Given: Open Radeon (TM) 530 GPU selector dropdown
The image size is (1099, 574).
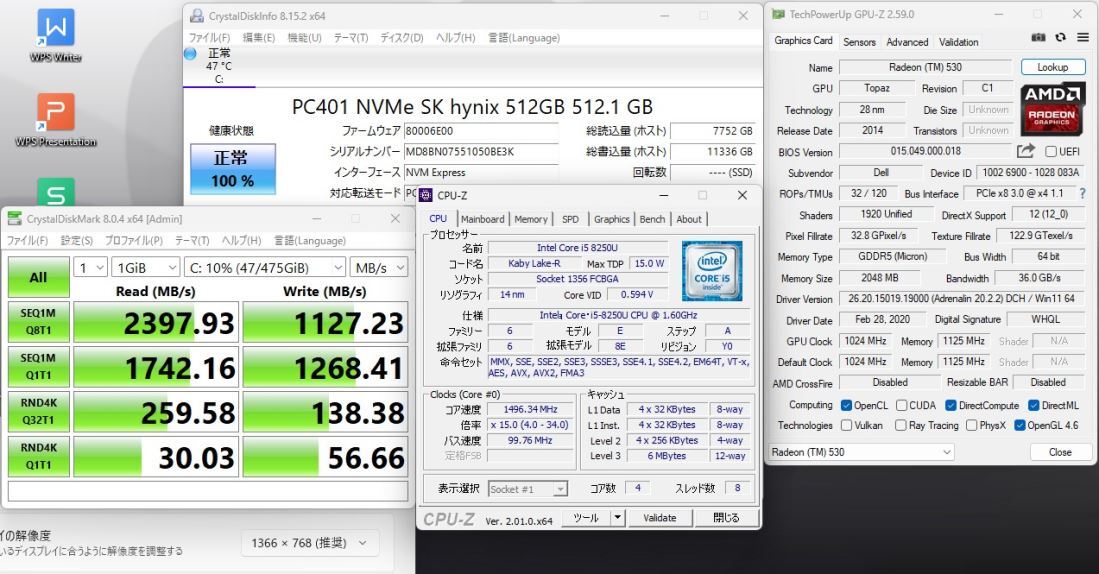Looking at the screenshot, I should (x=861, y=452).
